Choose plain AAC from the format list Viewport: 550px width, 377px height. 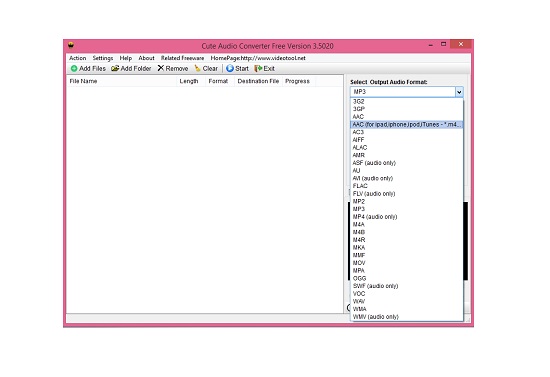(x=407, y=117)
